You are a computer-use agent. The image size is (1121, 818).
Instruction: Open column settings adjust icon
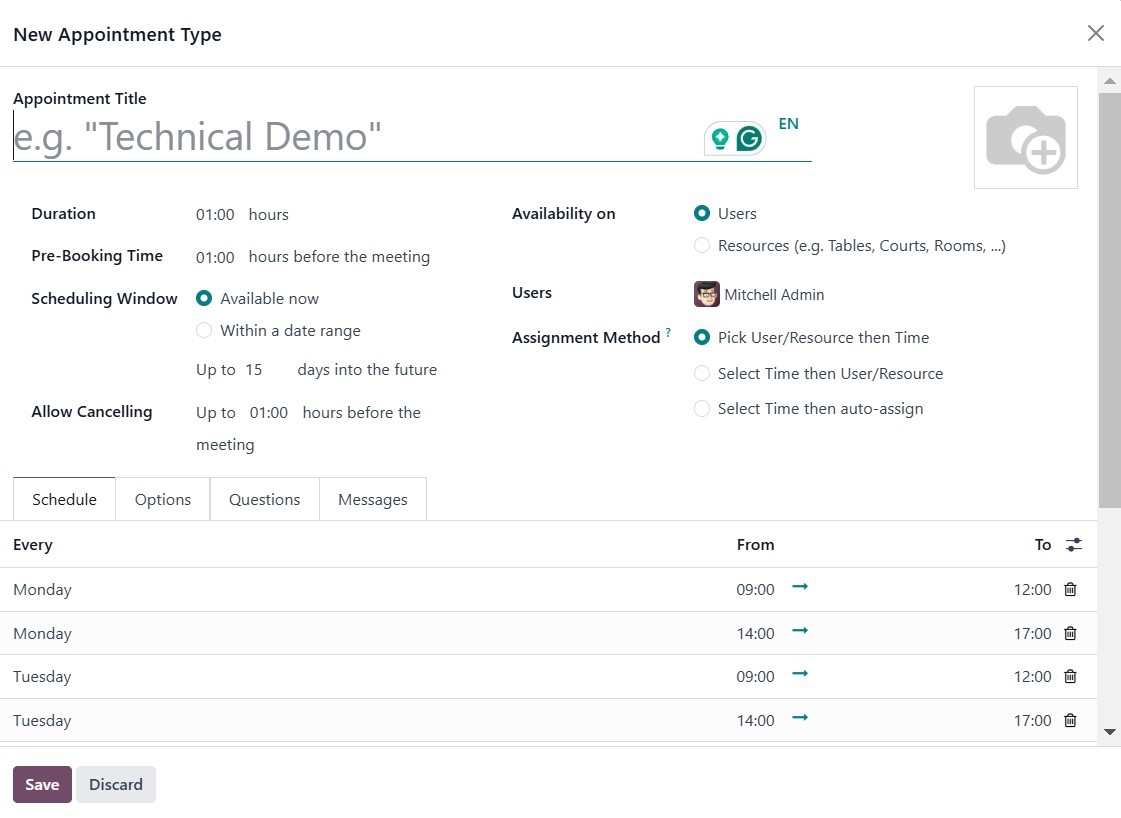(x=1073, y=545)
